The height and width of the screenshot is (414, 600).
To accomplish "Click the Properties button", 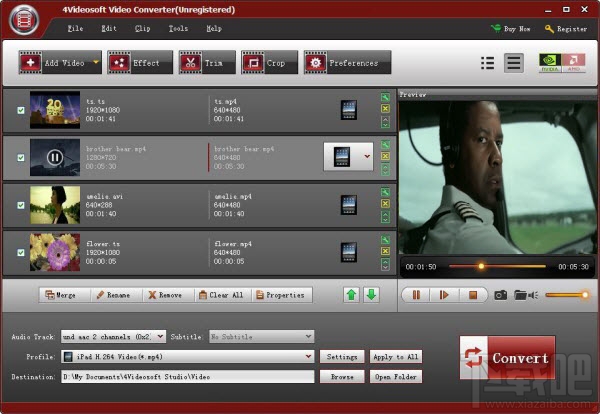I will coord(282,295).
